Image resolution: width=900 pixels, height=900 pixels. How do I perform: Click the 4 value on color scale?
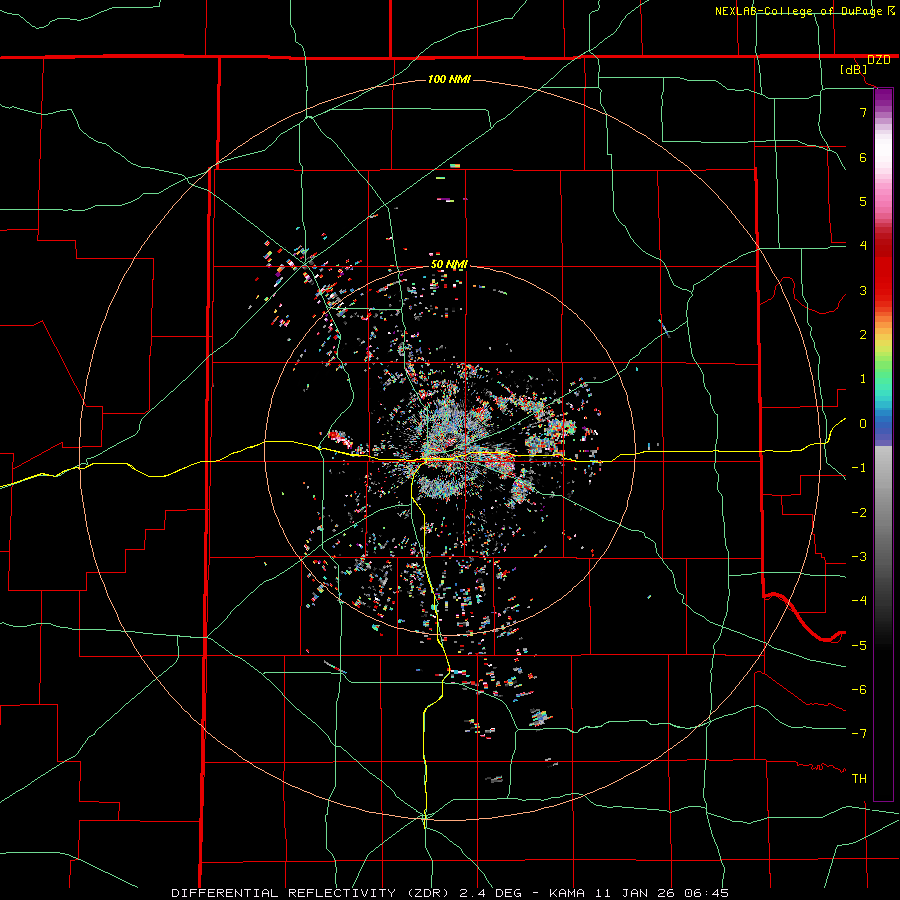863,246
